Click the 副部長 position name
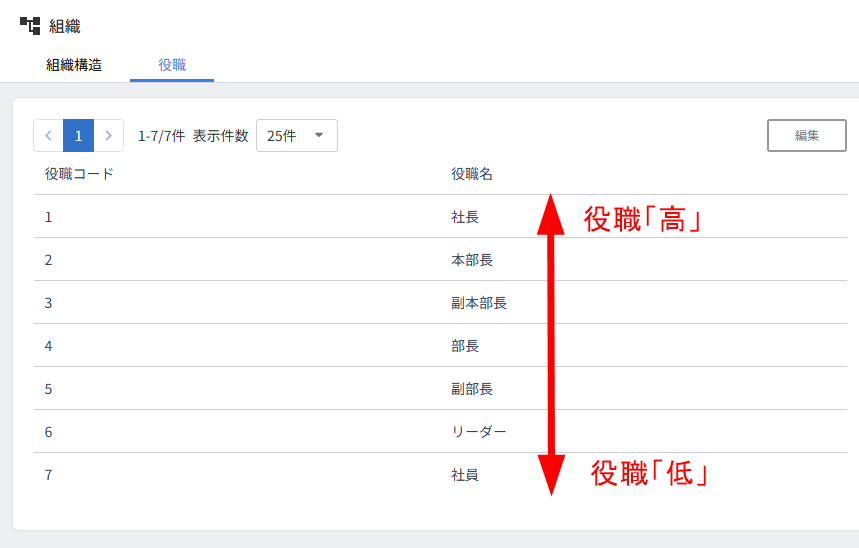Viewport: 859px width, 548px height. click(x=472, y=389)
